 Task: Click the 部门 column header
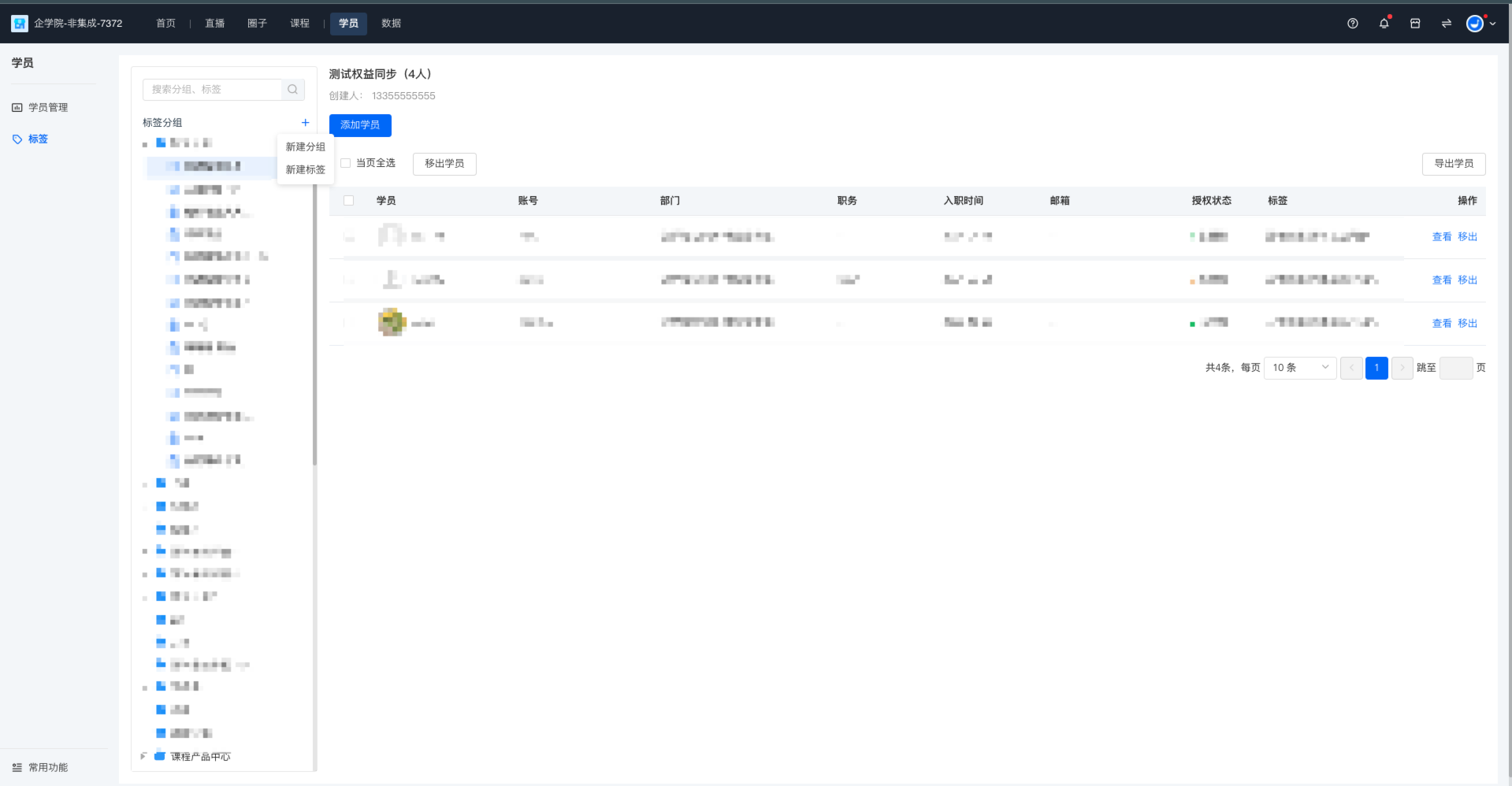[x=670, y=201]
